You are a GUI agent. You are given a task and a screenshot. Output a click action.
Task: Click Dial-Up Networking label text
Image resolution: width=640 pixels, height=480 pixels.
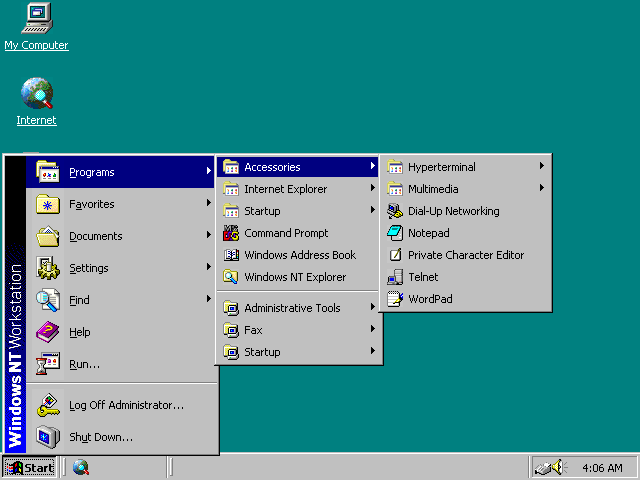click(x=454, y=211)
